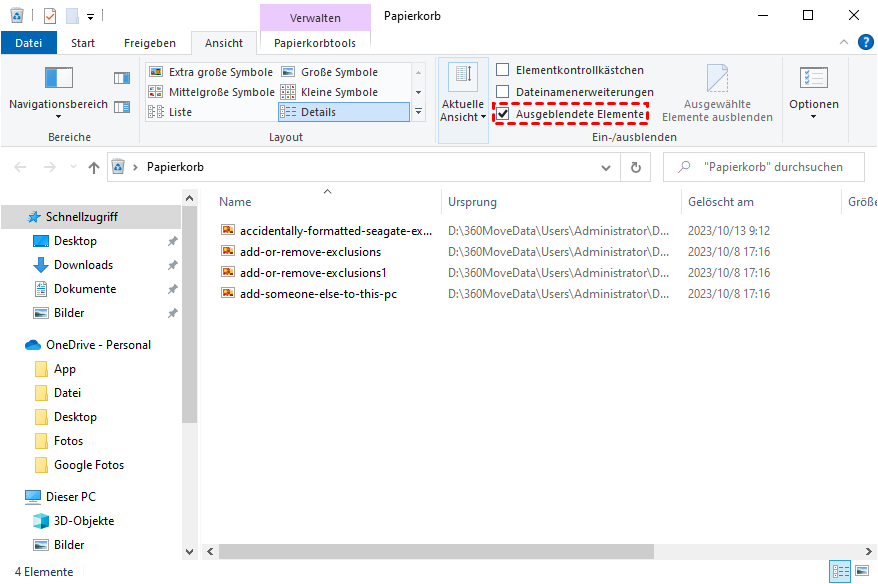Sort by the Name column header
Image resolution: width=878 pixels, height=584 pixels.
click(328, 202)
